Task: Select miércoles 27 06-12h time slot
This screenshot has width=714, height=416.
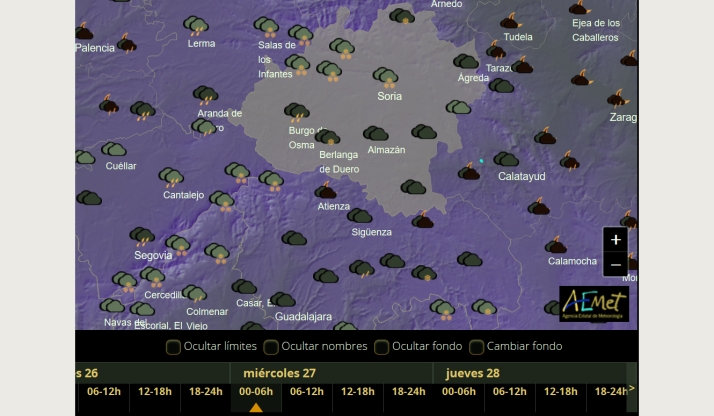Action: 306,392
